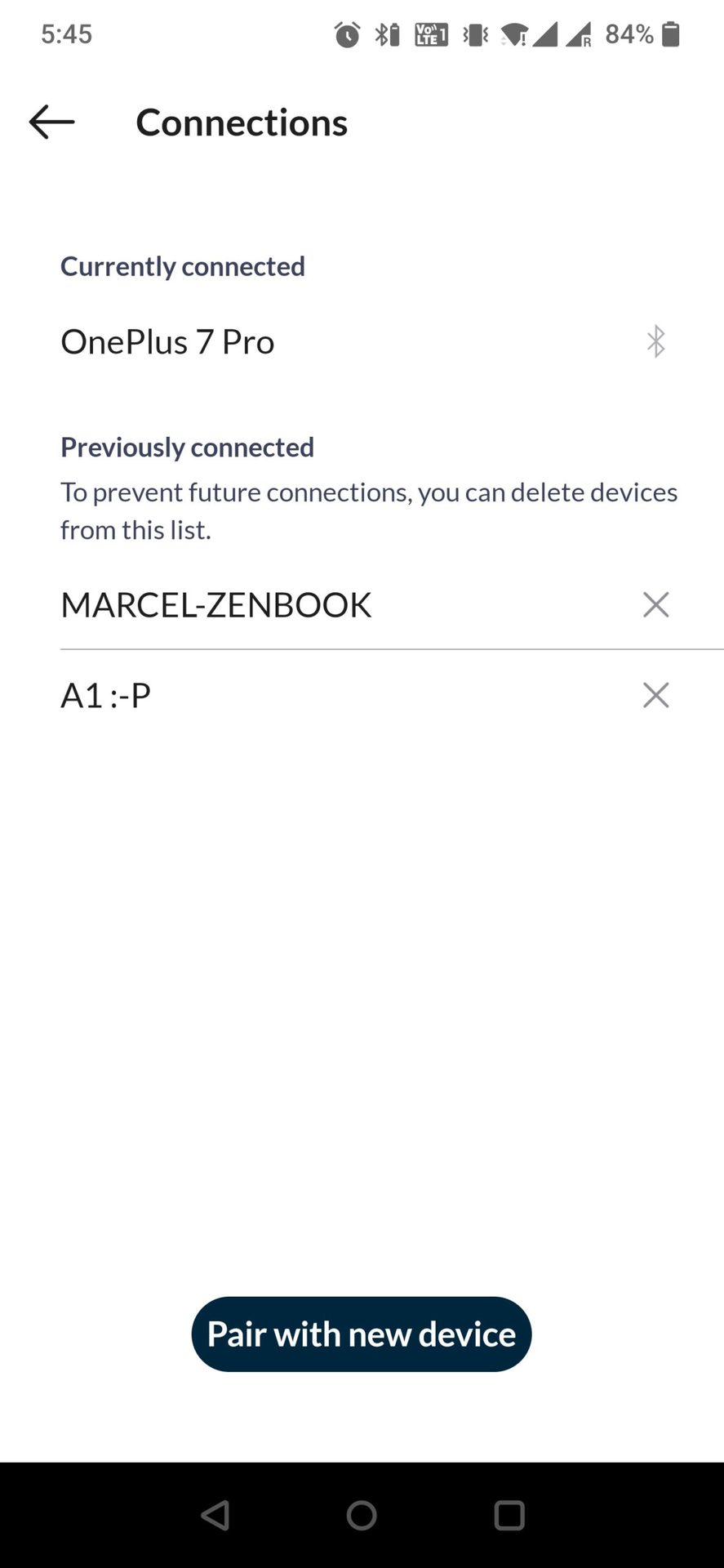
Task: Tap the Wi-Fi signal status icon
Action: tap(513, 34)
